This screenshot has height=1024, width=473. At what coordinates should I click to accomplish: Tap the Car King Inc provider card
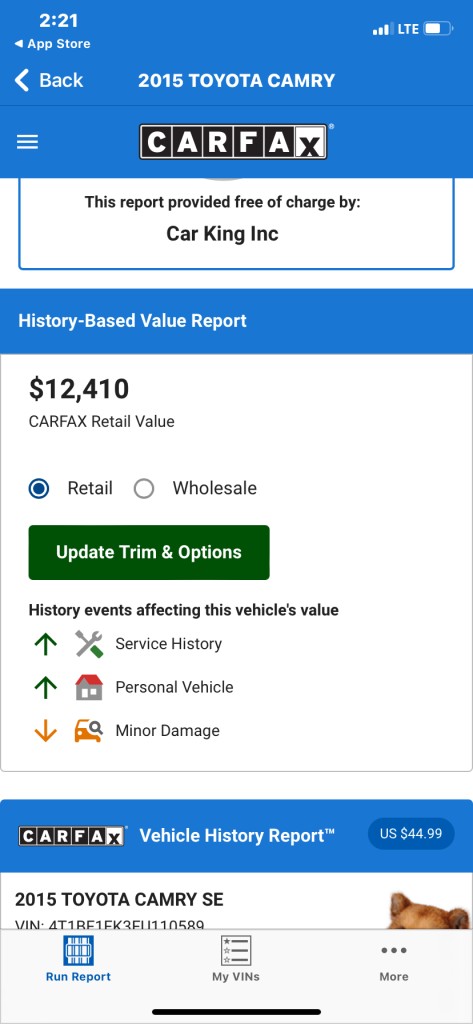click(236, 223)
